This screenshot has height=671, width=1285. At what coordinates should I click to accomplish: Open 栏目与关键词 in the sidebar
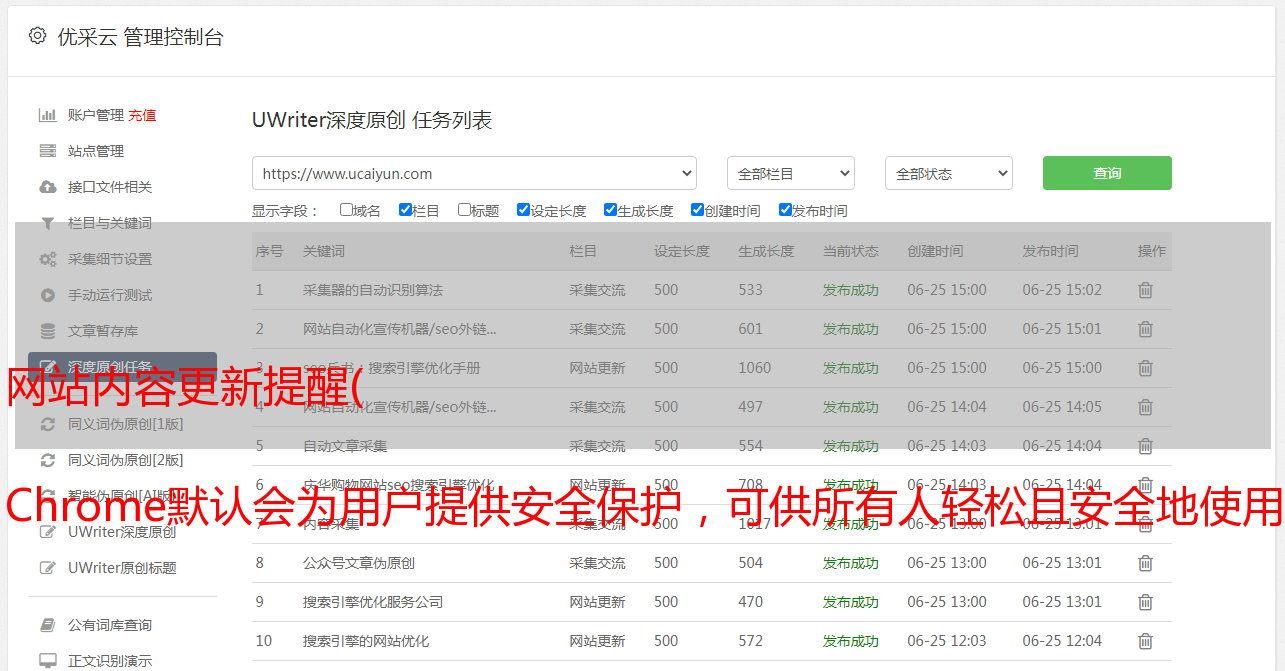pos(110,223)
